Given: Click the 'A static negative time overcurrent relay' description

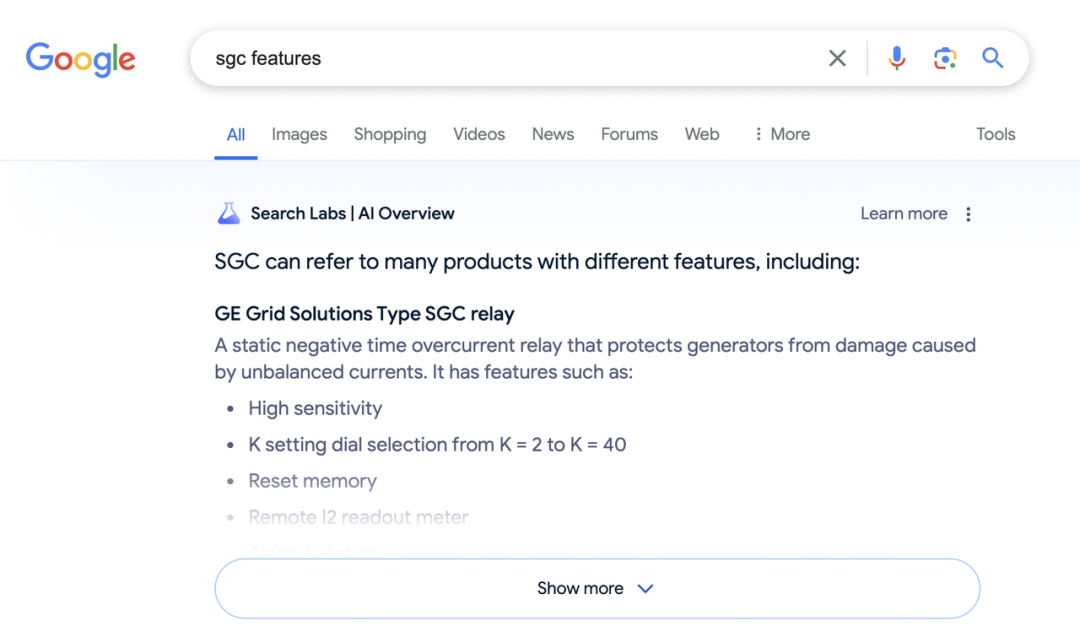Looking at the screenshot, I should (x=595, y=358).
